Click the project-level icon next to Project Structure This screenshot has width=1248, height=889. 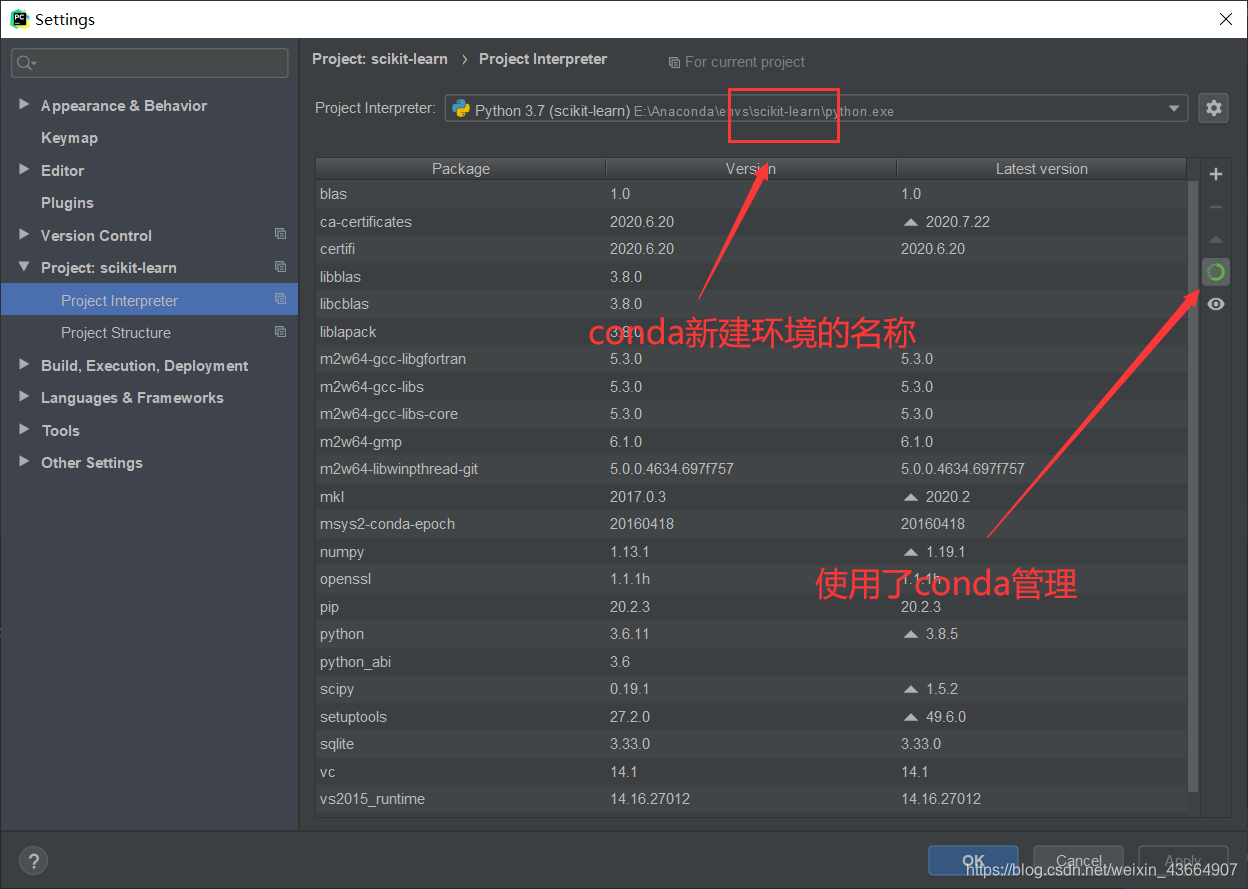coord(280,331)
